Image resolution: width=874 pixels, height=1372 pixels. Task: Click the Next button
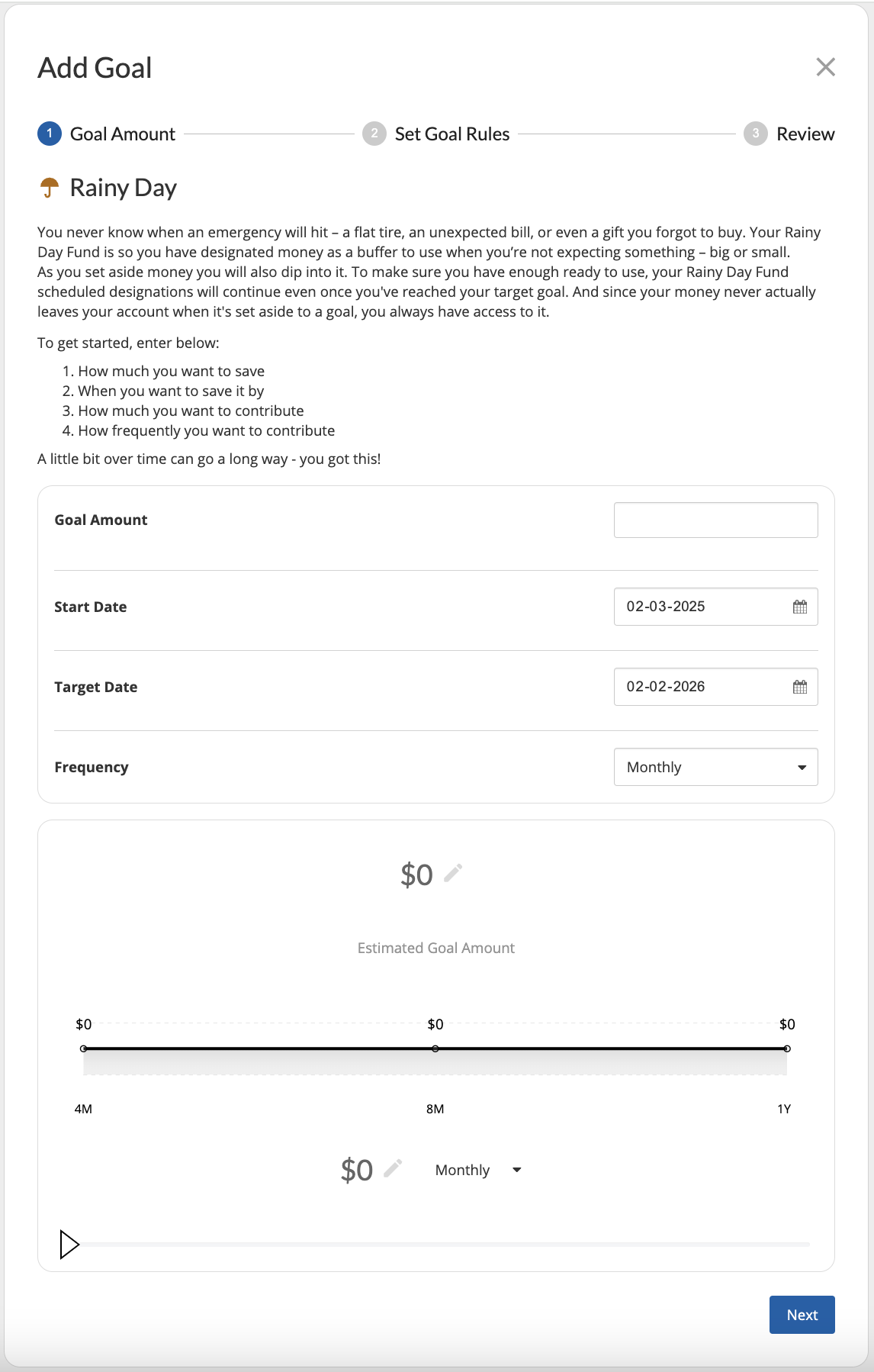(x=802, y=1314)
